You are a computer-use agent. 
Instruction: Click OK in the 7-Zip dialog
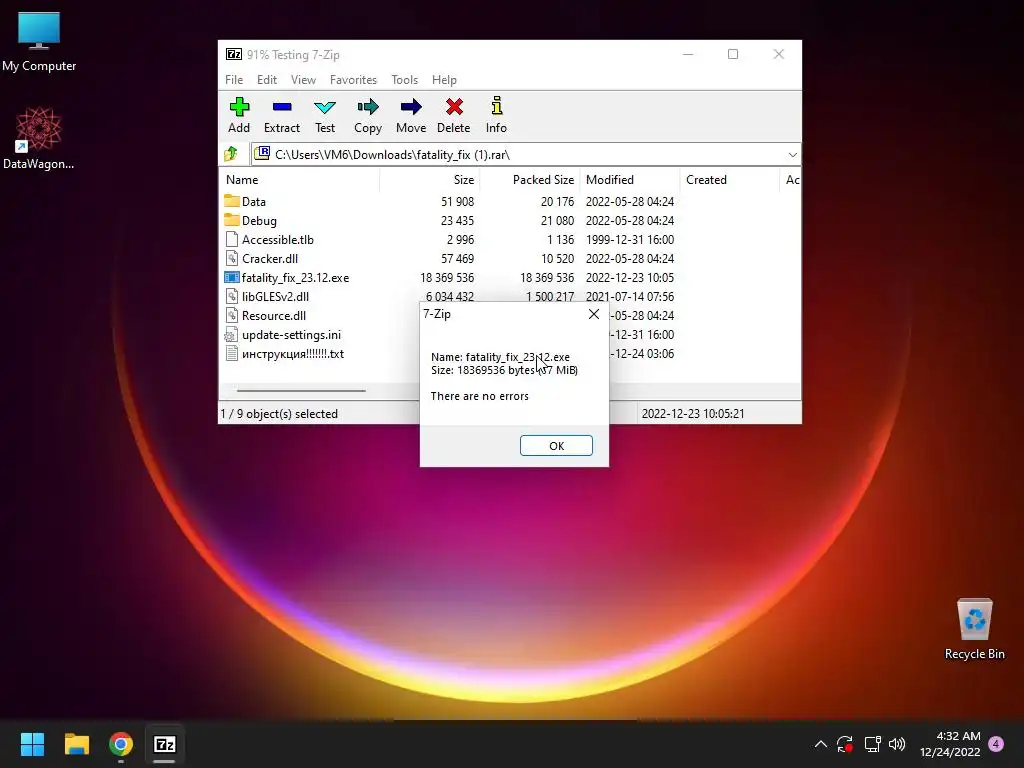point(556,445)
